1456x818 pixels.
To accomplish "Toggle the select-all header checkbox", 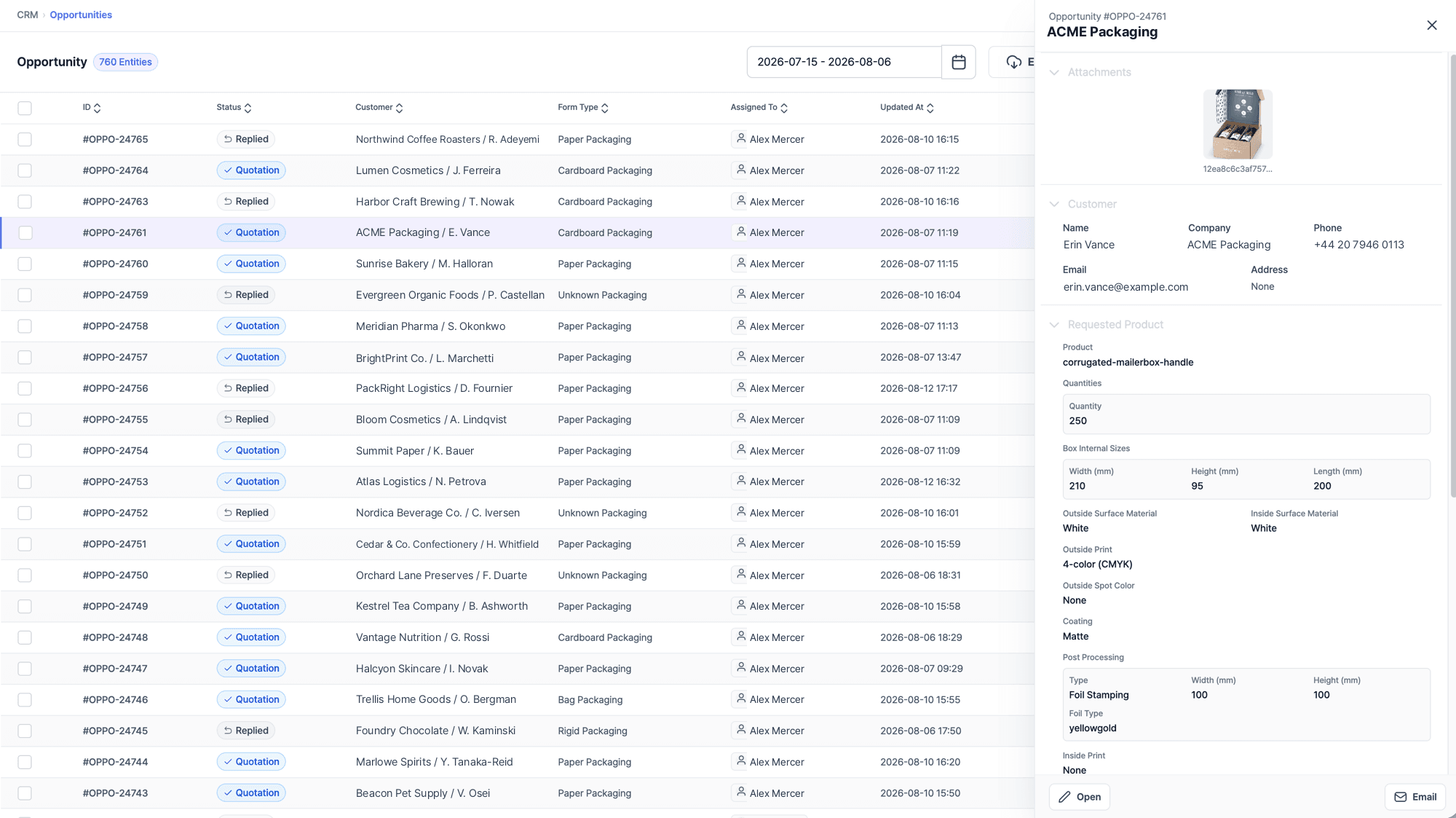I will tap(25, 108).
